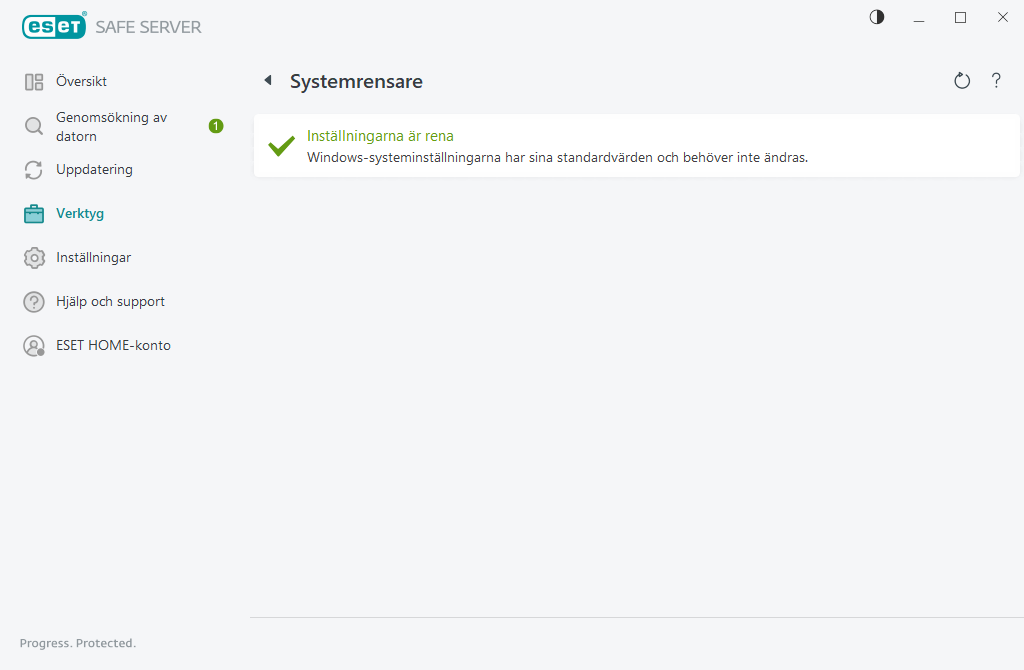Click the Inställningarna är rena heading
This screenshot has height=670, width=1024.
[381, 135]
